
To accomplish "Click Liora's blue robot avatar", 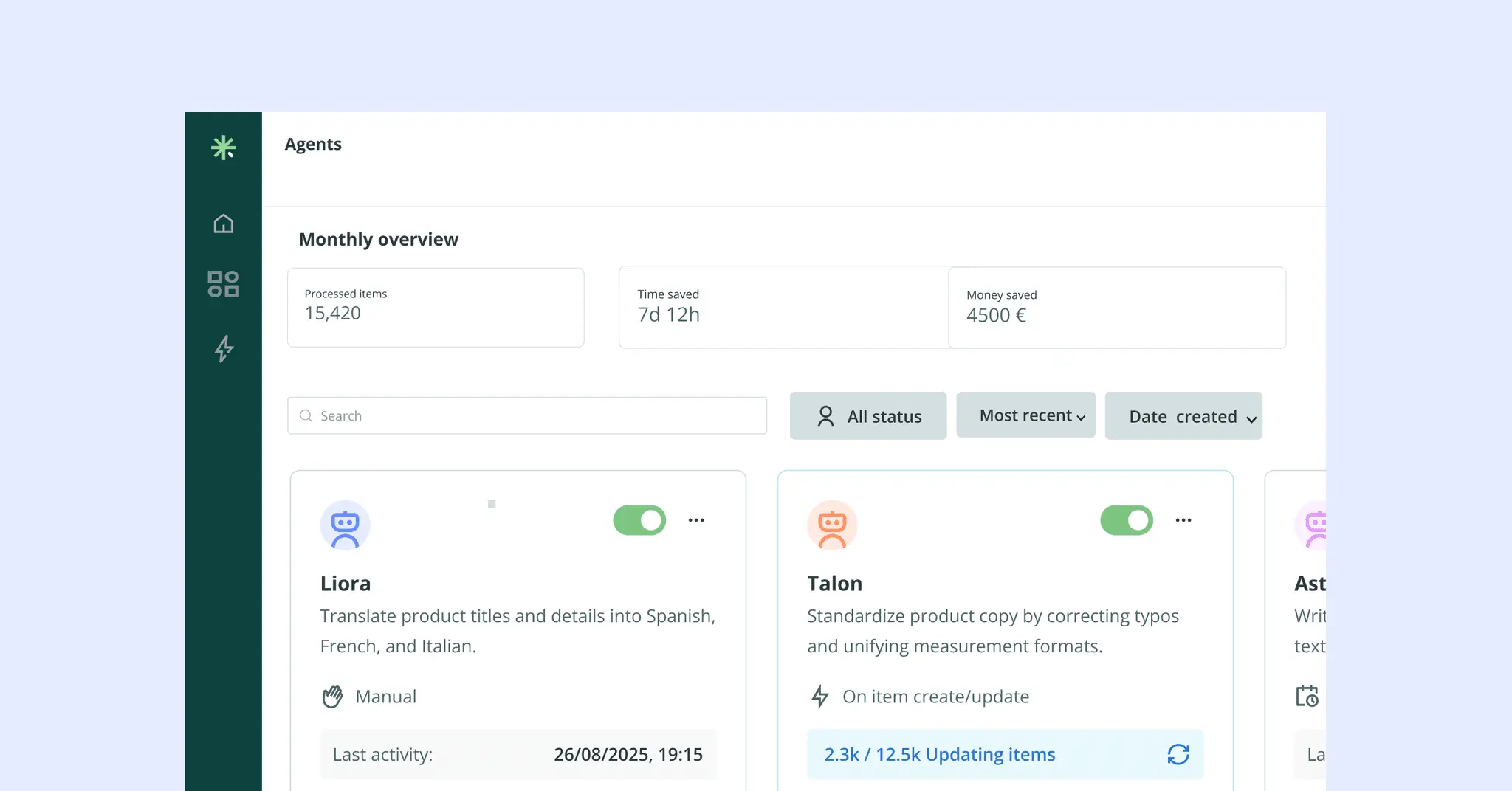I will coord(345,525).
